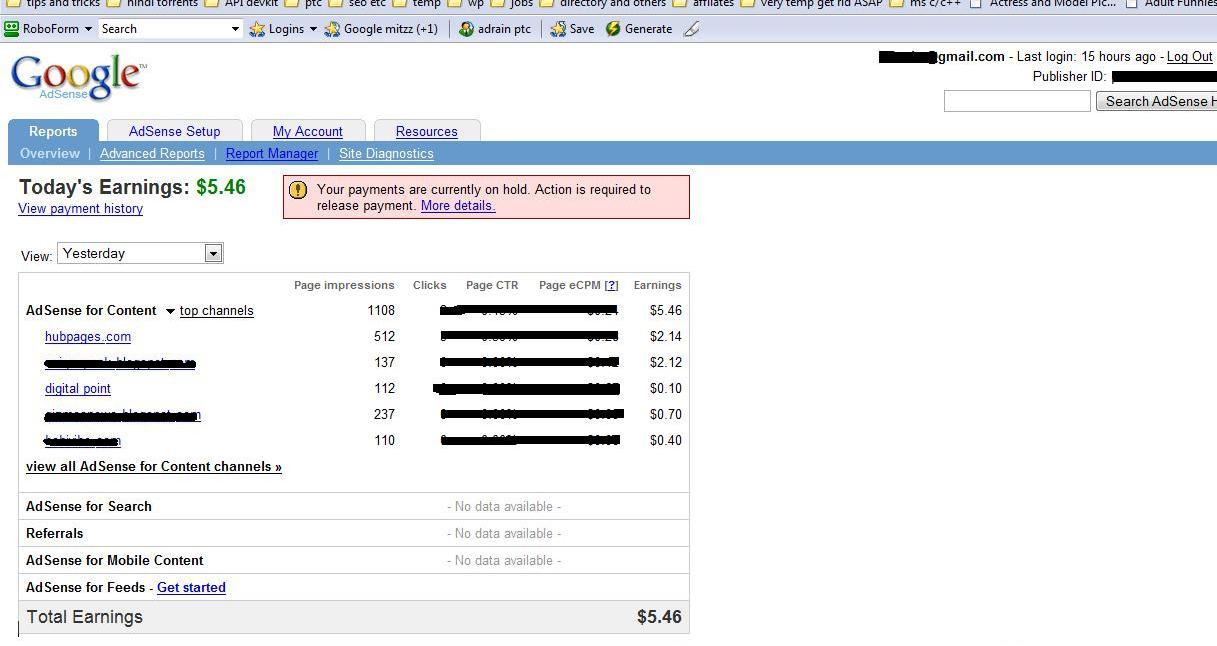Open Site Diagnostics
The width and height of the screenshot is (1217, 646).
click(386, 154)
